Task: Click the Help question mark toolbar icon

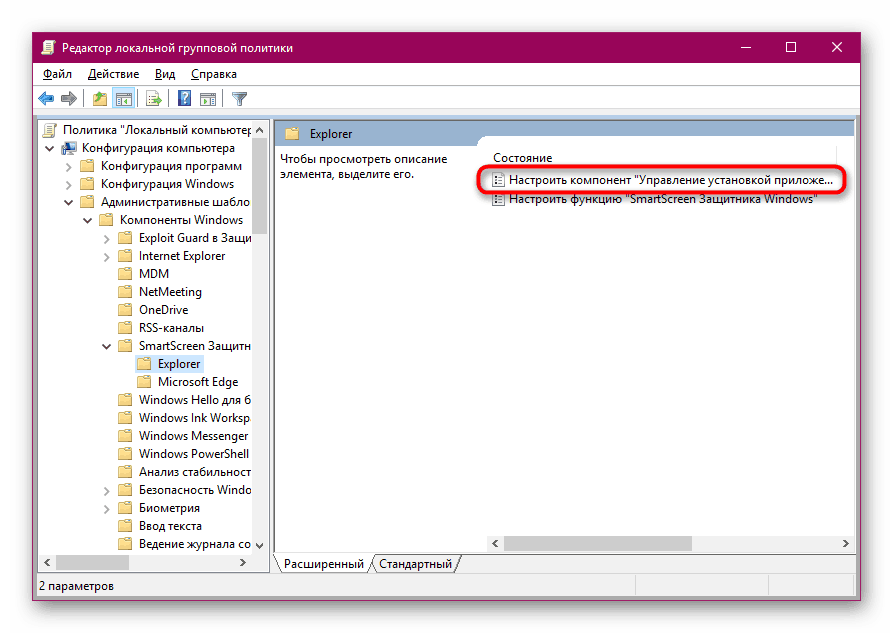Action: 185,99
